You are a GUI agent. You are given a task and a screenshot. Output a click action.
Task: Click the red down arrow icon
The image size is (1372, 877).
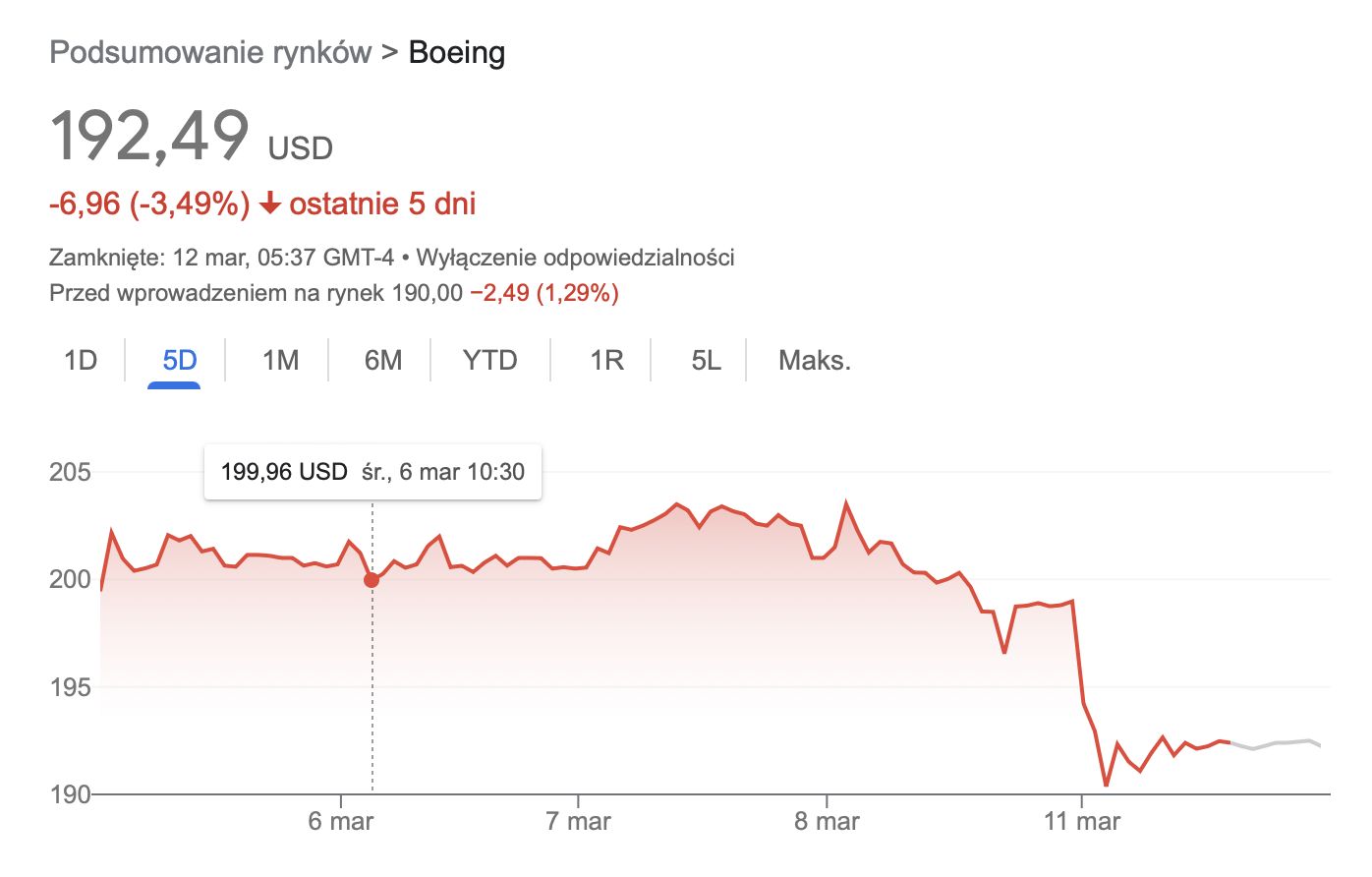[x=270, y=205]
